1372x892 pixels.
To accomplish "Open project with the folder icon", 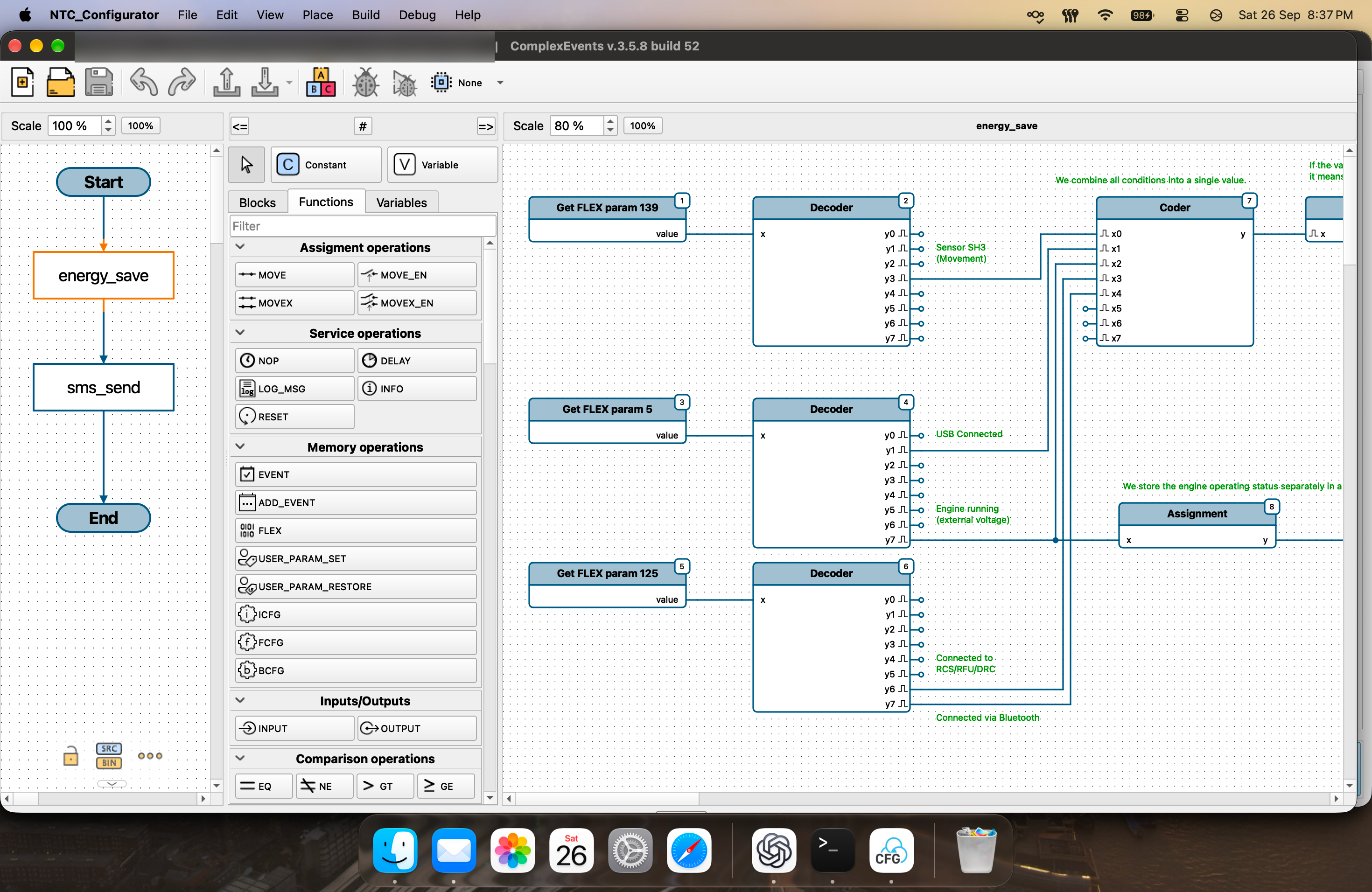I will (61, 82).
